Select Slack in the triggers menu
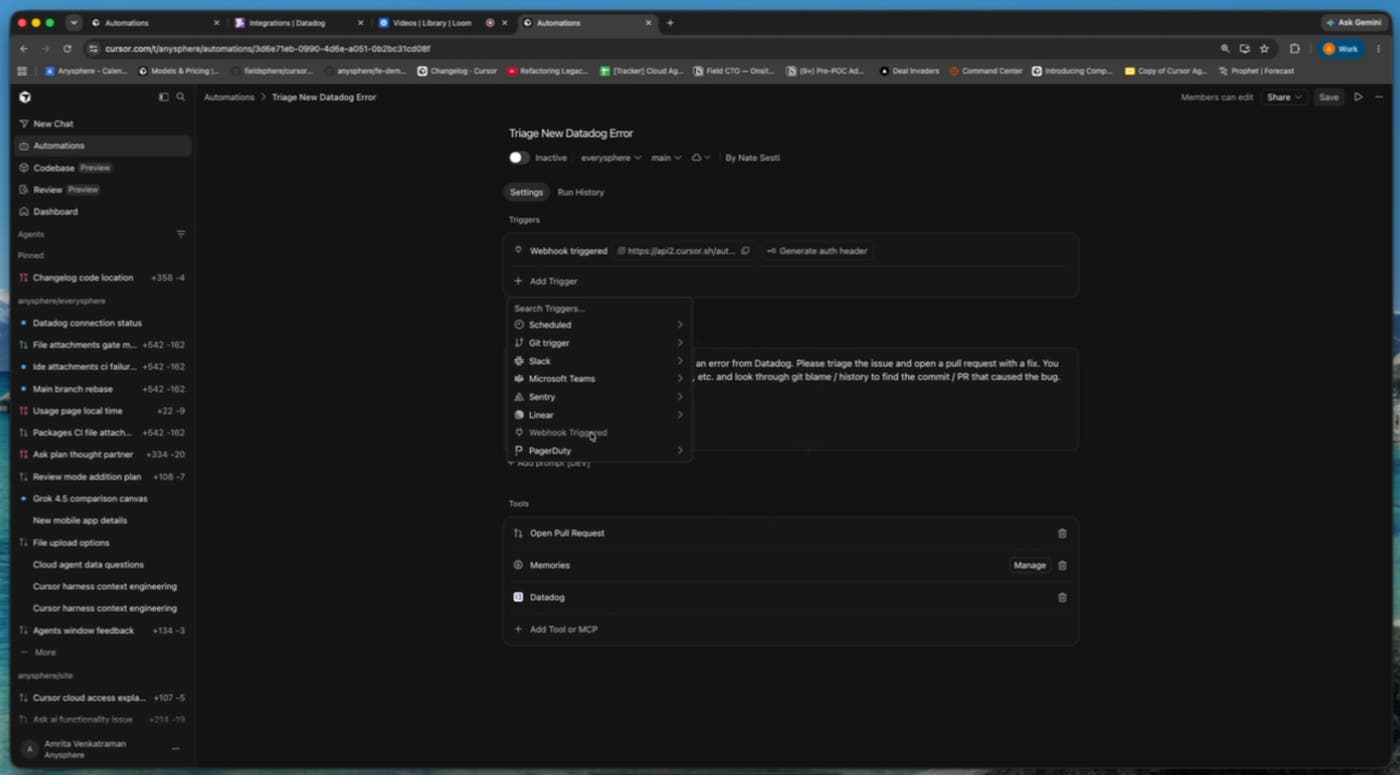The image size is (1400, 775). click(598, 361)
